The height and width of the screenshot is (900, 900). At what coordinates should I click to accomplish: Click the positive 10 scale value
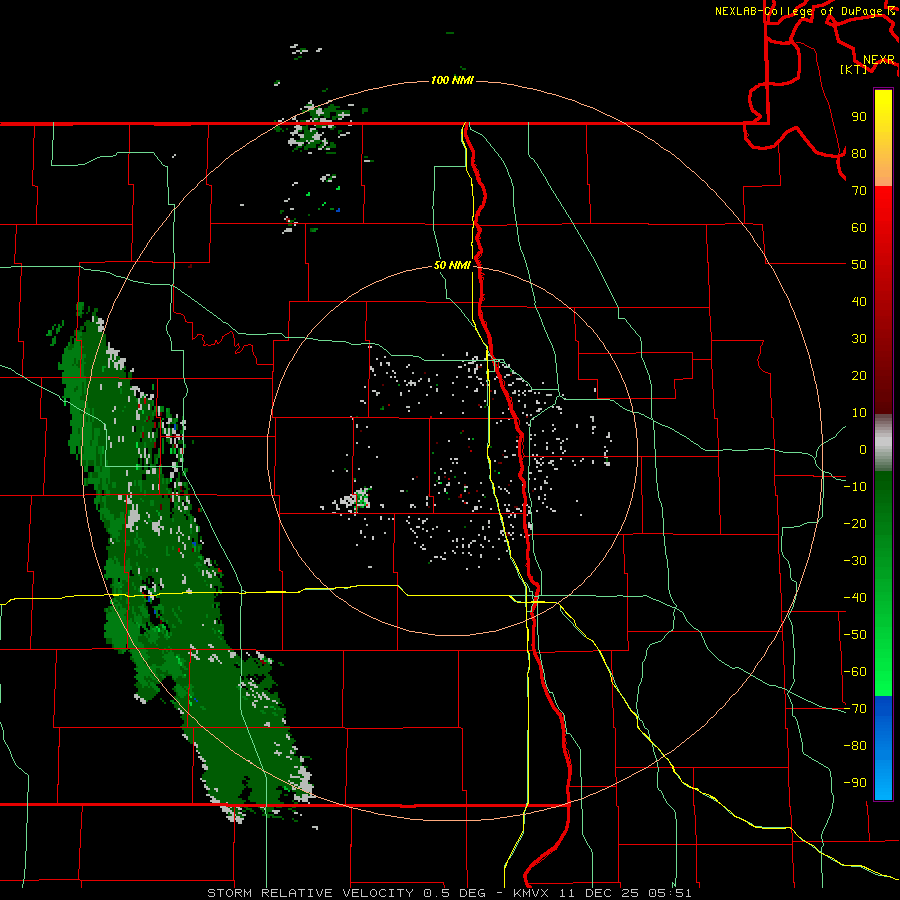point(859,413)
